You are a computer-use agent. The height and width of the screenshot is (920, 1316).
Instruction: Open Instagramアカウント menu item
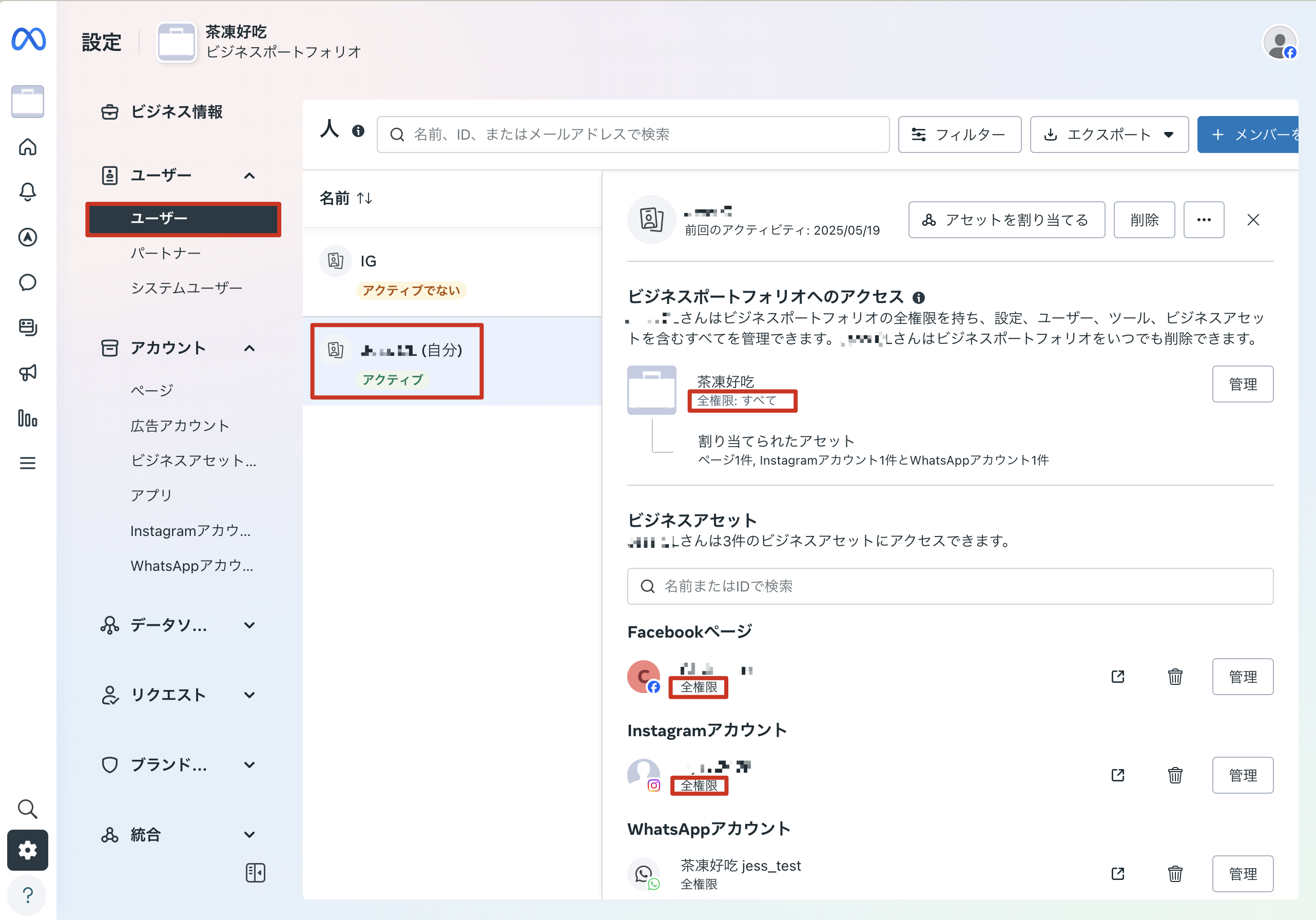190,531
